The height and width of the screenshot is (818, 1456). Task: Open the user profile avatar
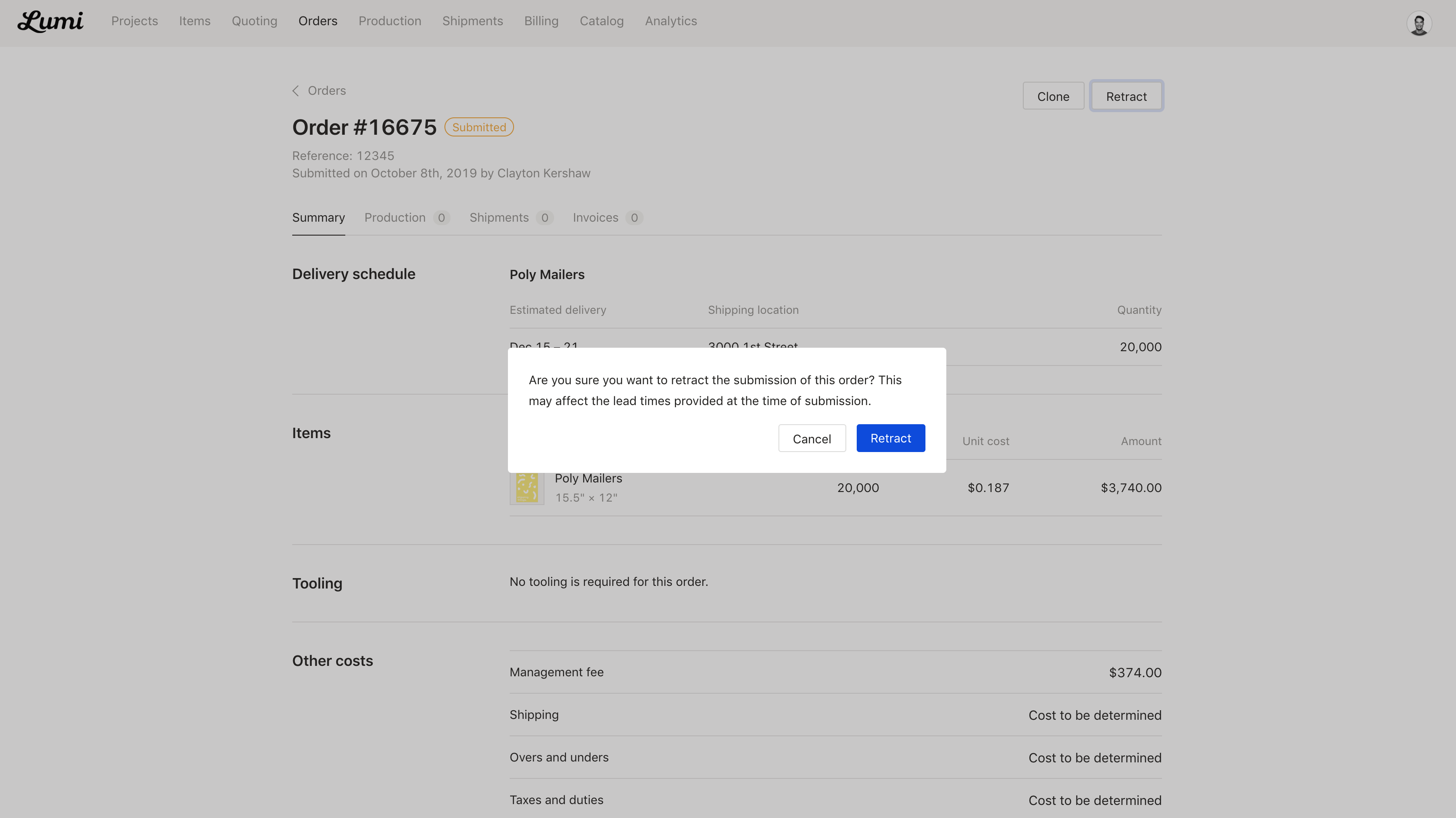(x=1419, y=24)
